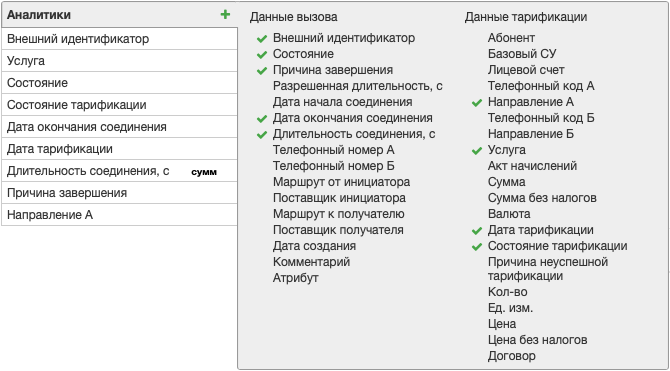
Task: Add Направление Б option
Action: (x=531, y=134)
